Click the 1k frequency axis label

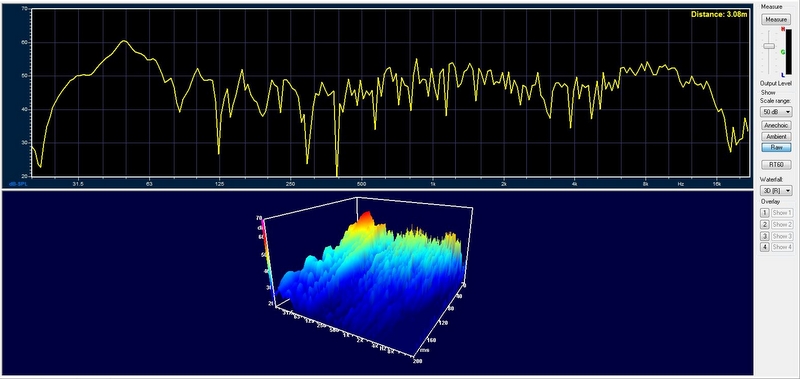(x=433, y=183)
